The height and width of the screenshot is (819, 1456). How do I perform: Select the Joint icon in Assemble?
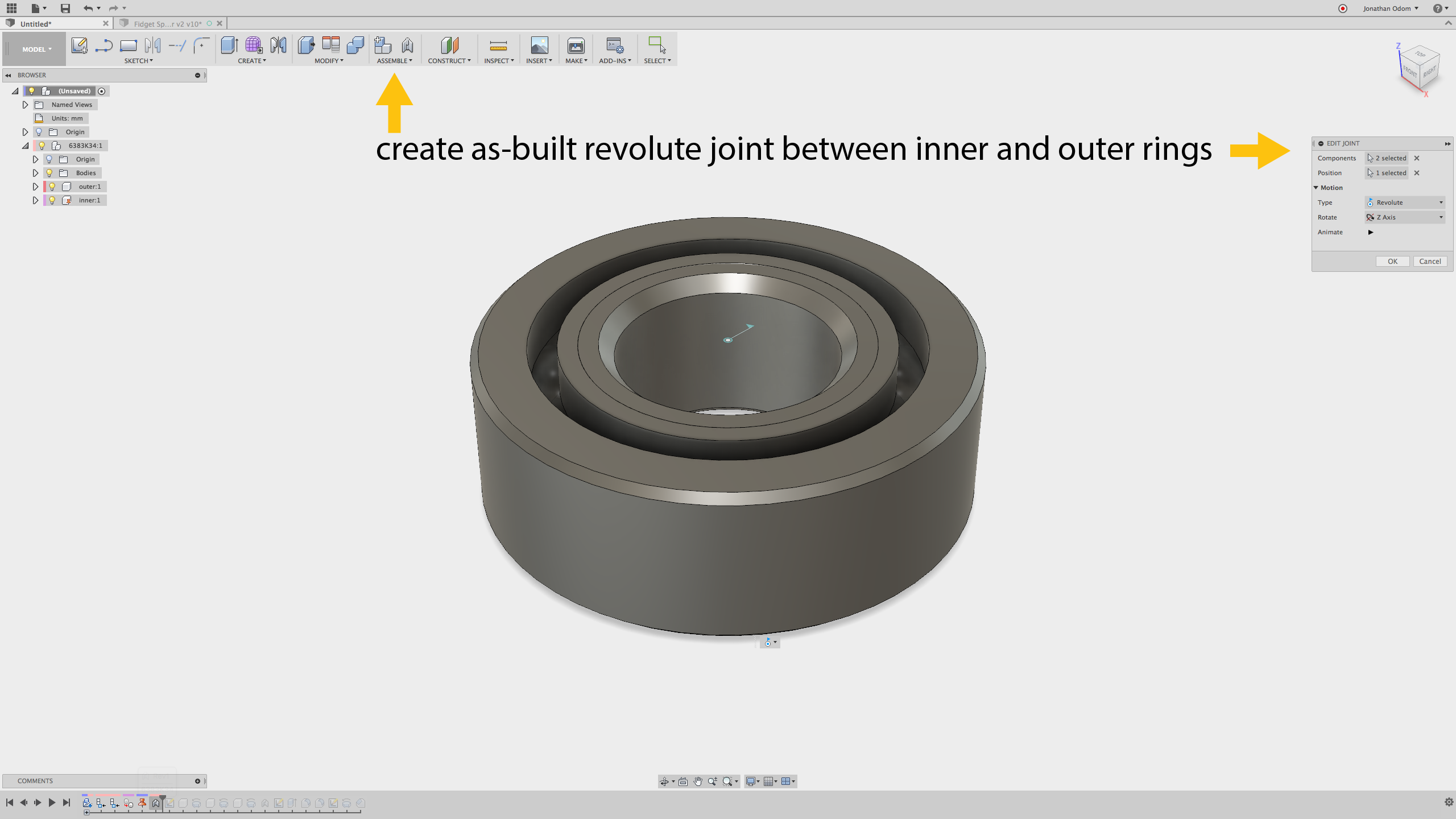[407, 45]
